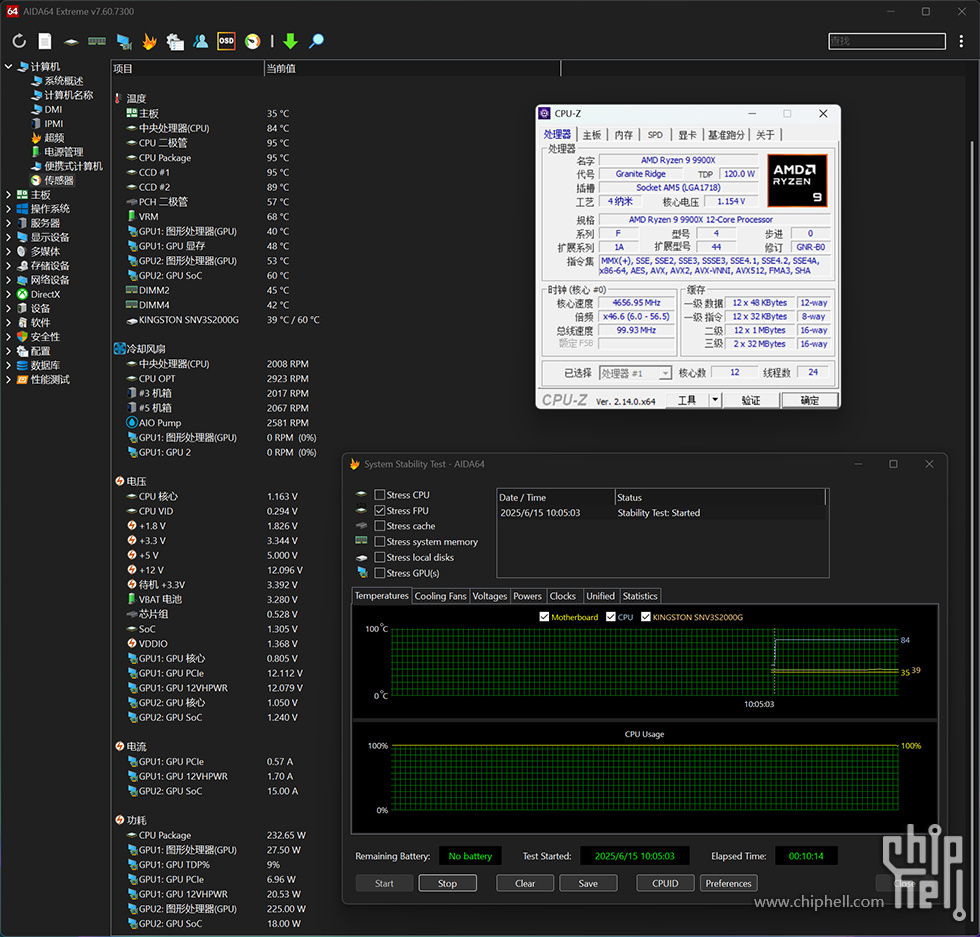Click Stop in System Stability Test
Image resolution: width=980 pixels, height=937 pixels.
coord(448,883)
